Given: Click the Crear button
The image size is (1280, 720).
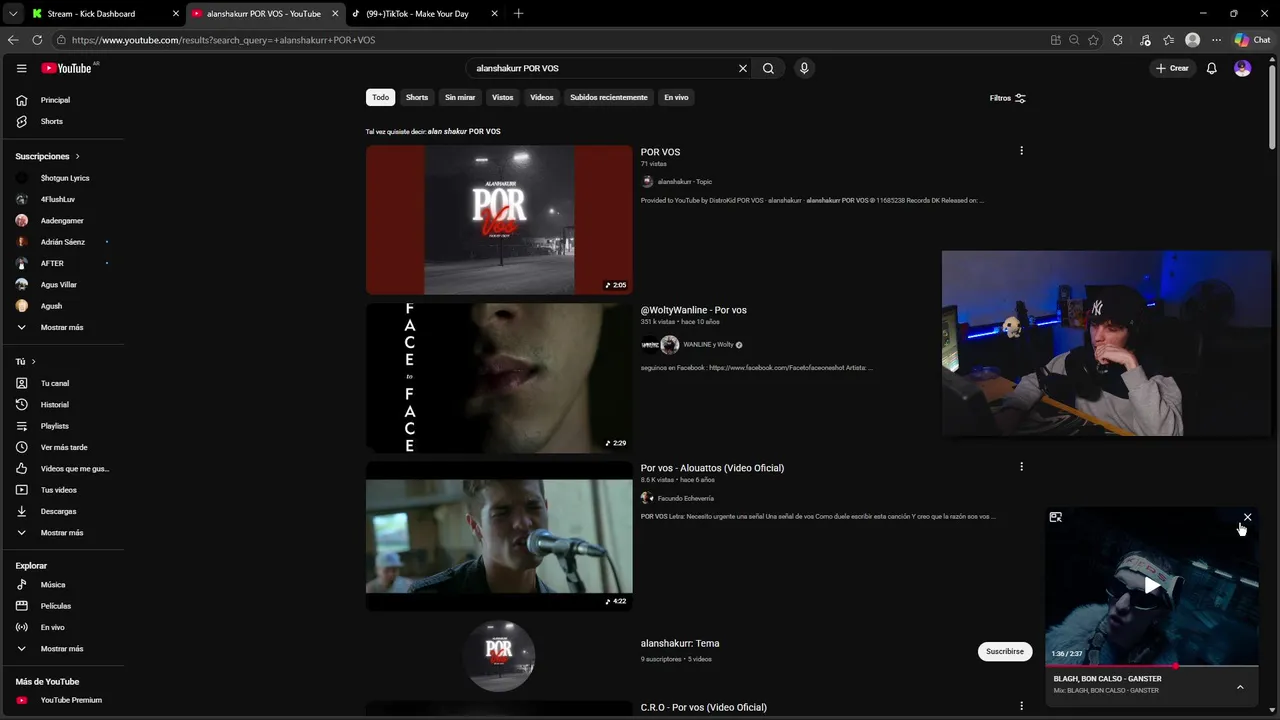Looking at the screenshot, I should click(1172, 68).
